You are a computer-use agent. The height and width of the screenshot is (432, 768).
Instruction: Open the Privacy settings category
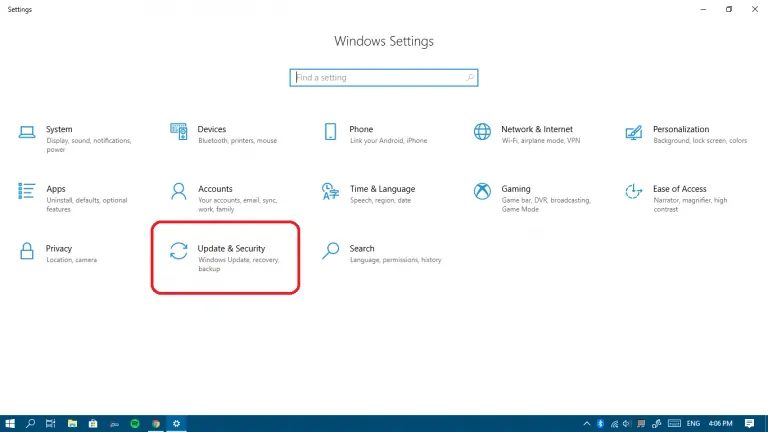(57, 253)
